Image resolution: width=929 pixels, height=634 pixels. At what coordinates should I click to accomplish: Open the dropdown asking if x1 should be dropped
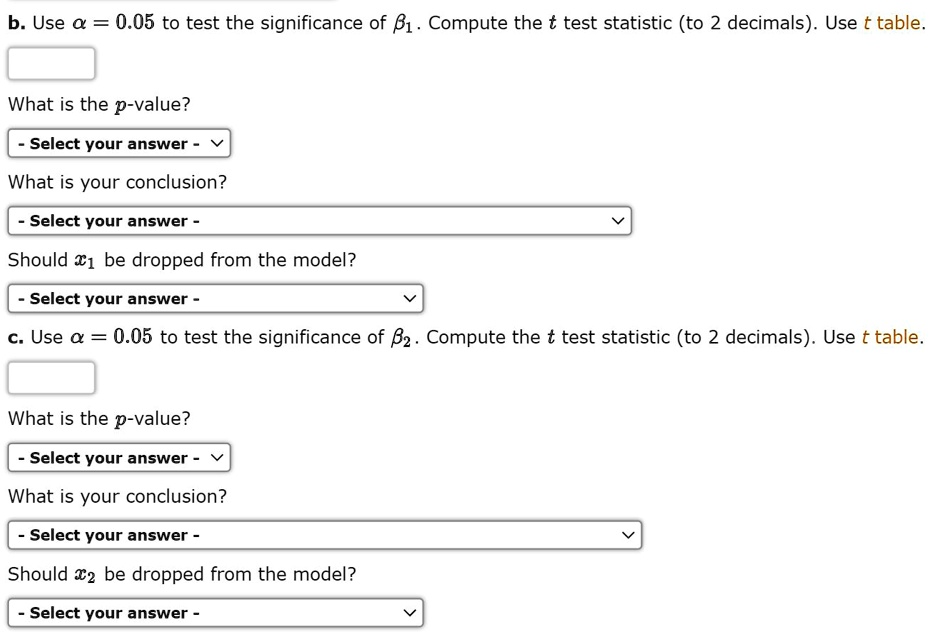click(214, 297)
